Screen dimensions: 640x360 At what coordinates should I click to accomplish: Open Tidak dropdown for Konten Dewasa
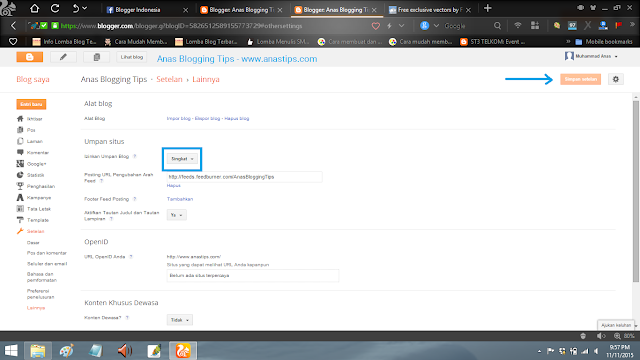(180, 320)
